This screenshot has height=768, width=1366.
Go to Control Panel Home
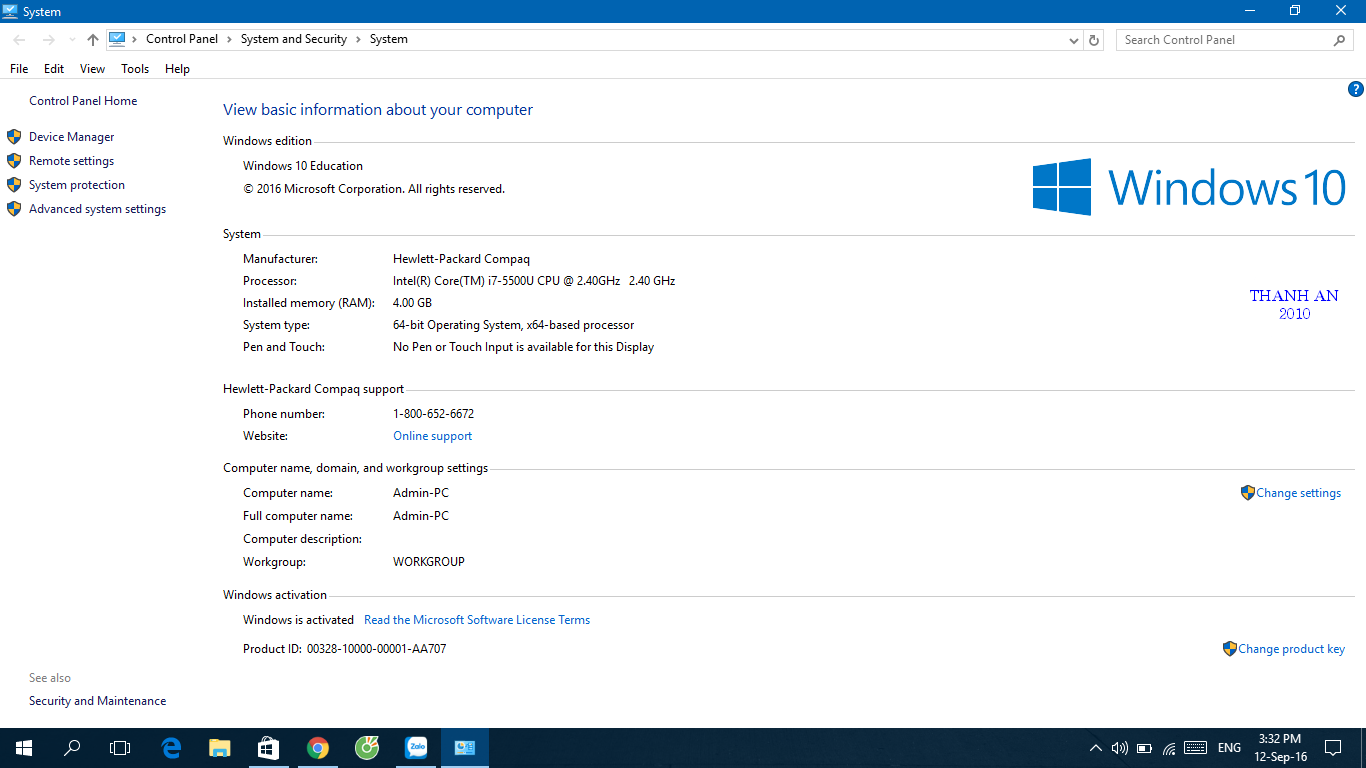point(83,101)
